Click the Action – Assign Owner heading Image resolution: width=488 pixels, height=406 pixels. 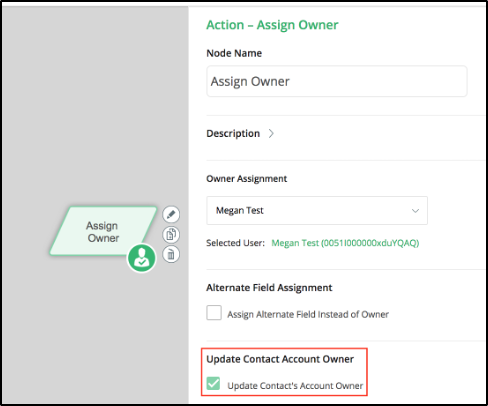[272, 25]
